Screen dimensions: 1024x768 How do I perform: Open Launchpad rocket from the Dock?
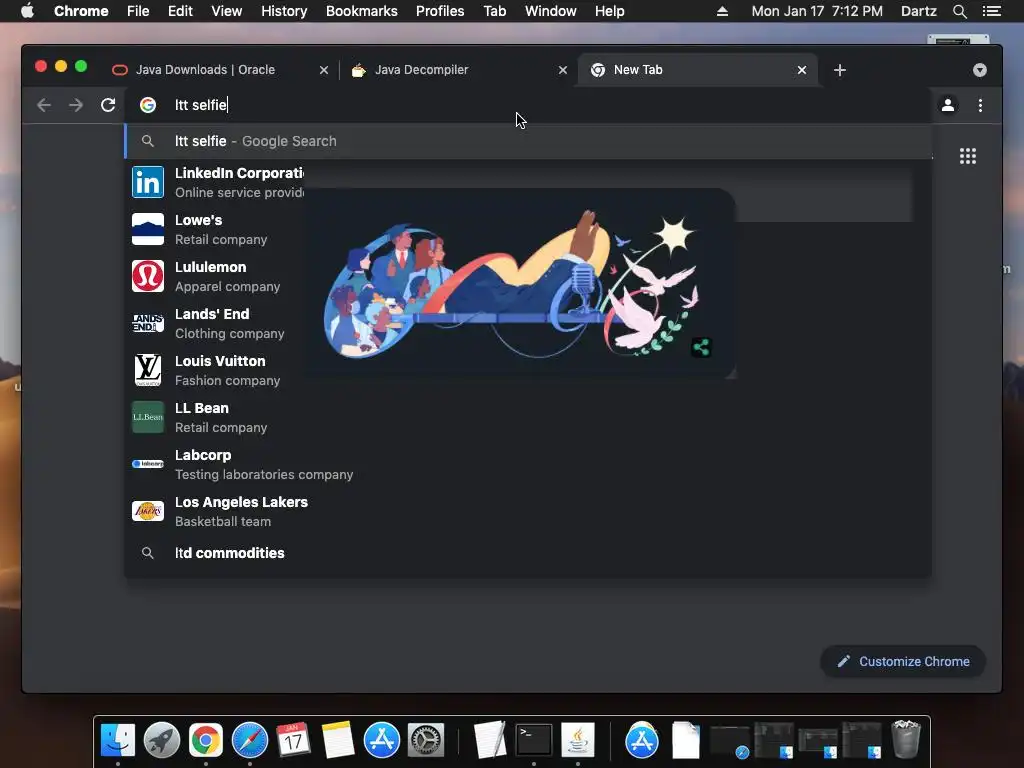pyautogui.click(x=161, y=740)
